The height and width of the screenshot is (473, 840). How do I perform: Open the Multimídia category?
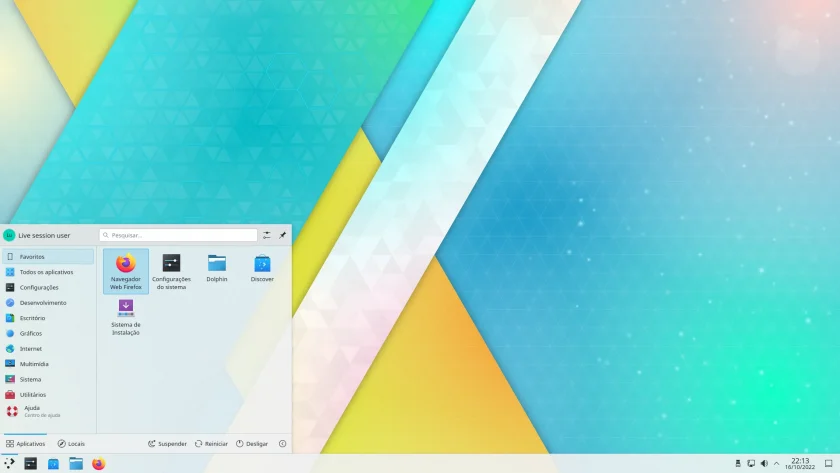tap(48, 364)
